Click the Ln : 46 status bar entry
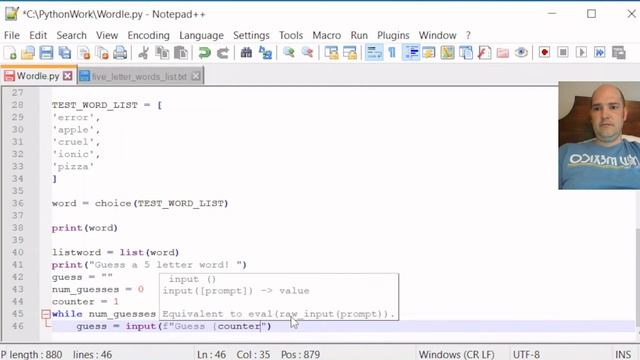640x360 pixels. pyautogui.click(x=211, y=354)
